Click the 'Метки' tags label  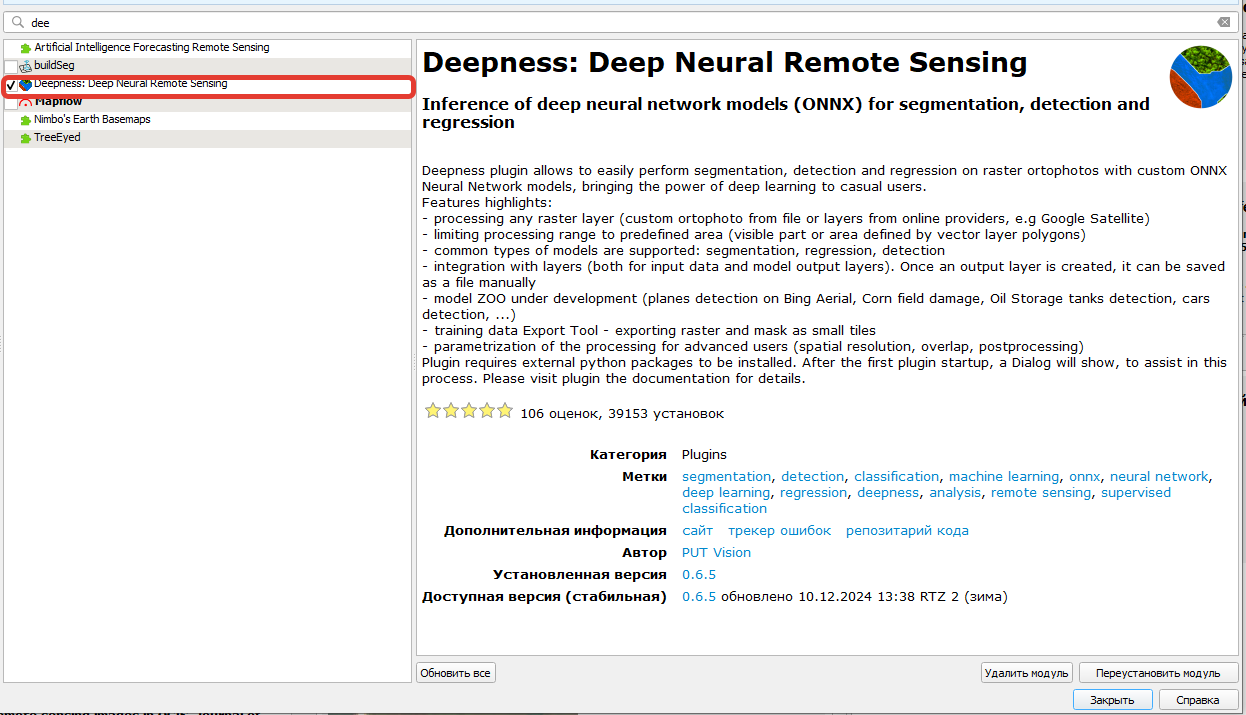click(644, 476)
